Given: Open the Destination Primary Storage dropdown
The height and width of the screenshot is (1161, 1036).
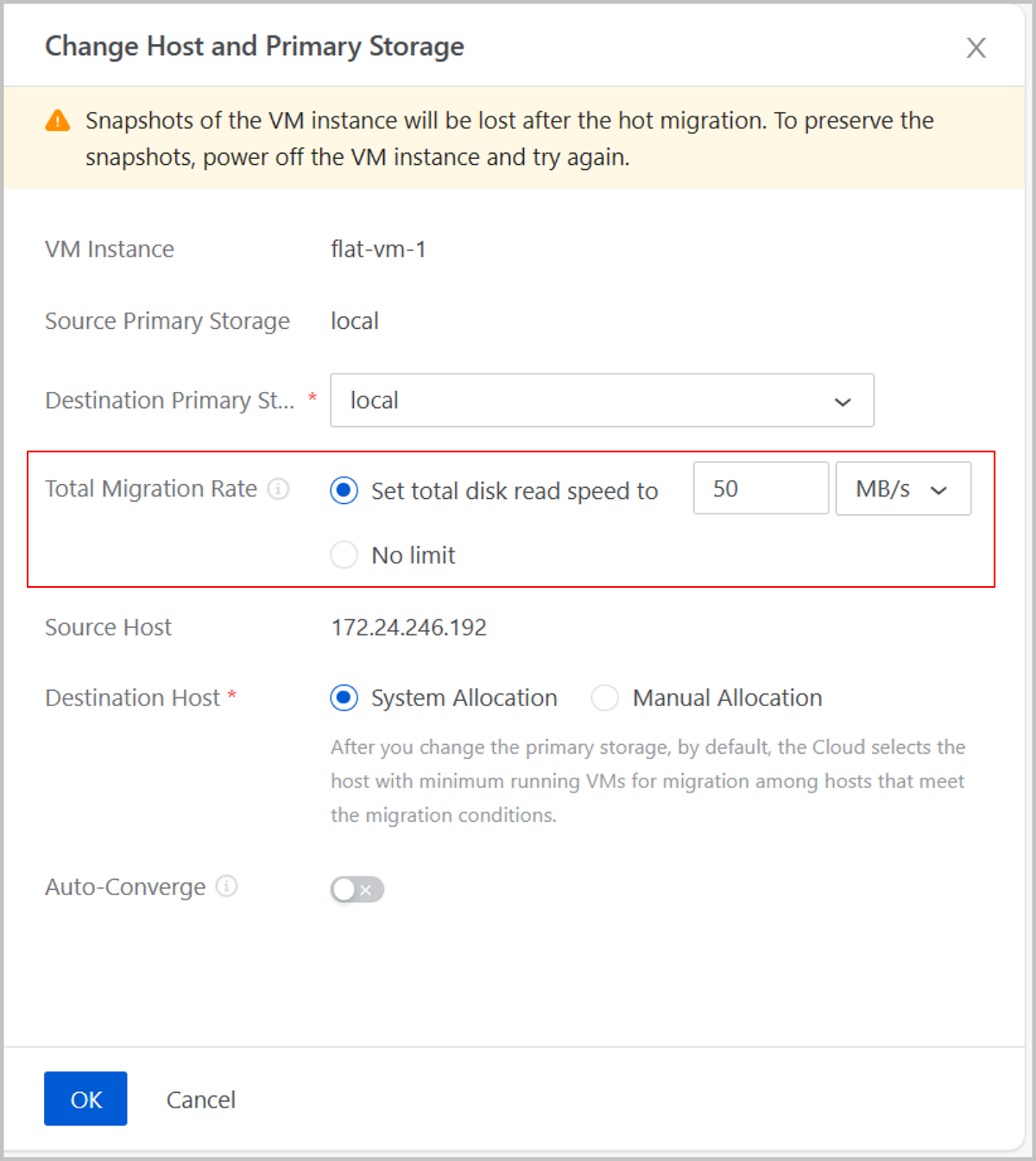Looking at the screenshot, I should click(602, 401).
